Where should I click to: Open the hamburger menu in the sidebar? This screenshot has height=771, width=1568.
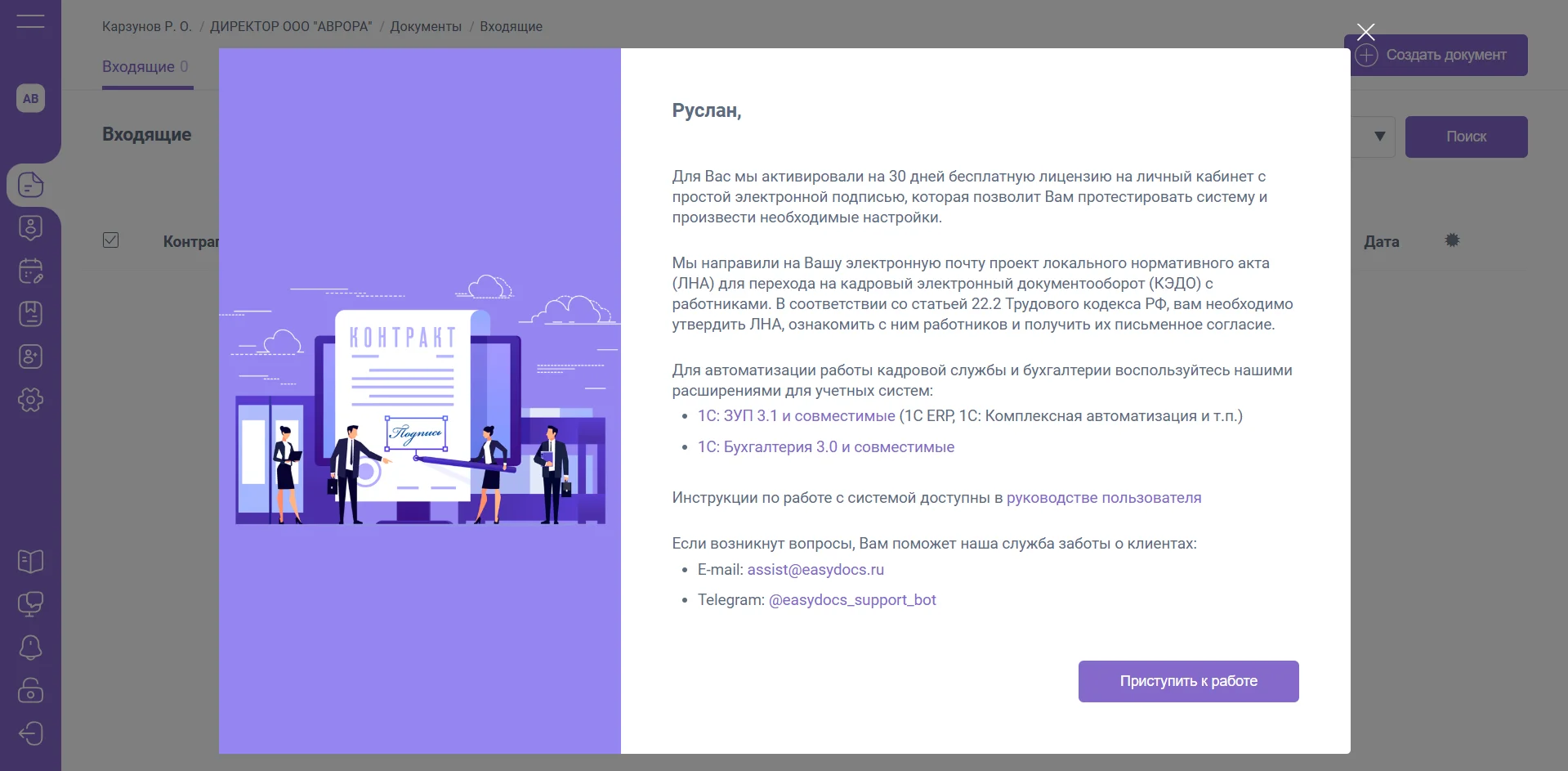30,21
